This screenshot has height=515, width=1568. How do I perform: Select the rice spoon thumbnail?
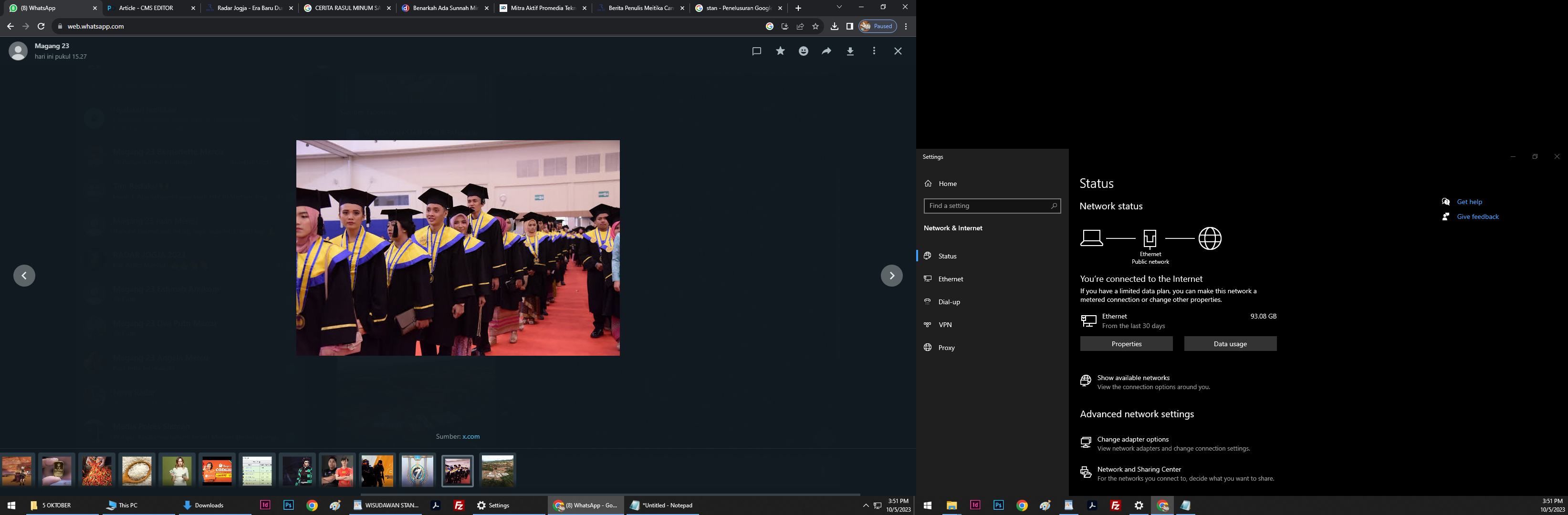point(137,471)
